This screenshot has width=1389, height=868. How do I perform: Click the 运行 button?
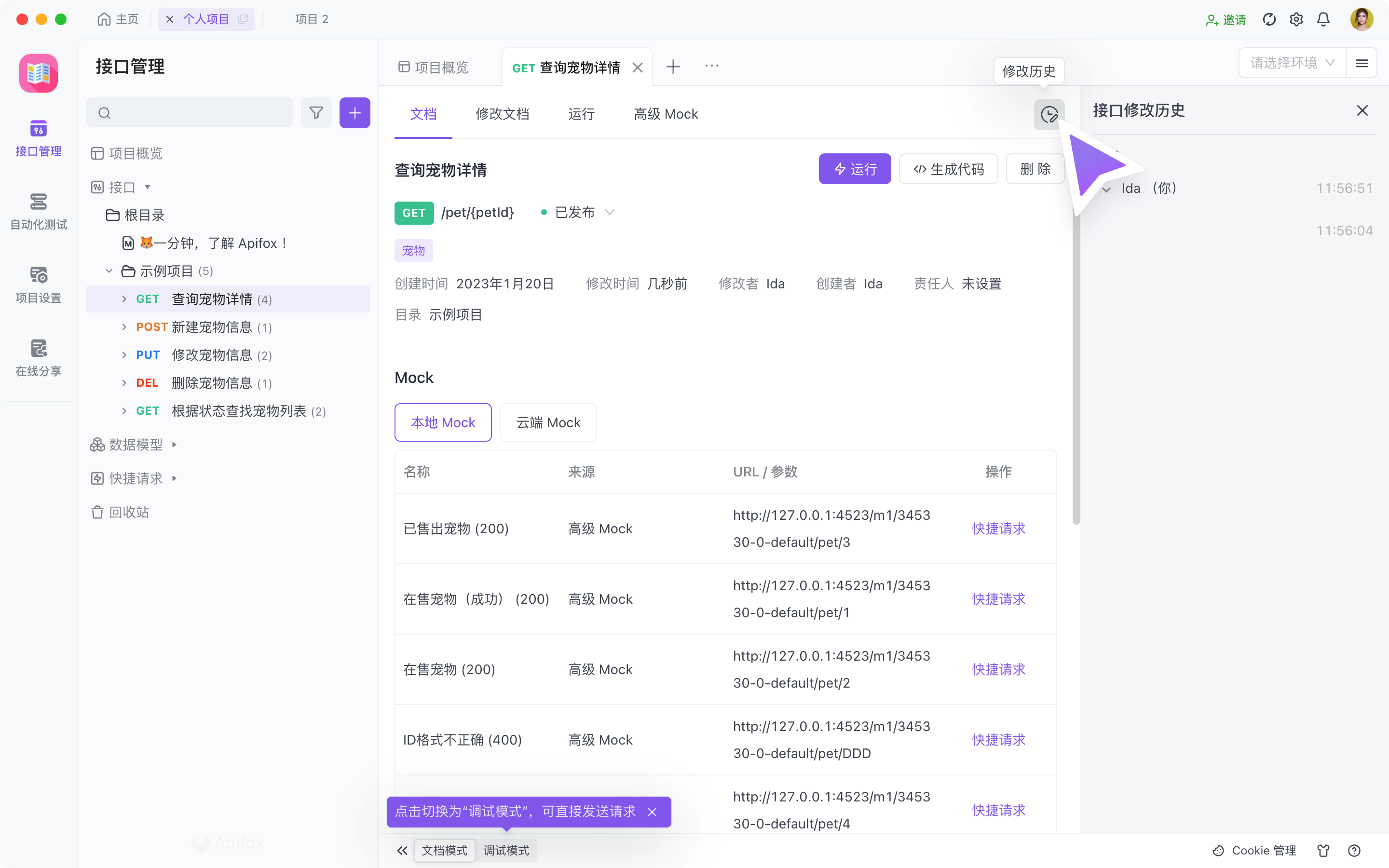(x=855, y=169)
